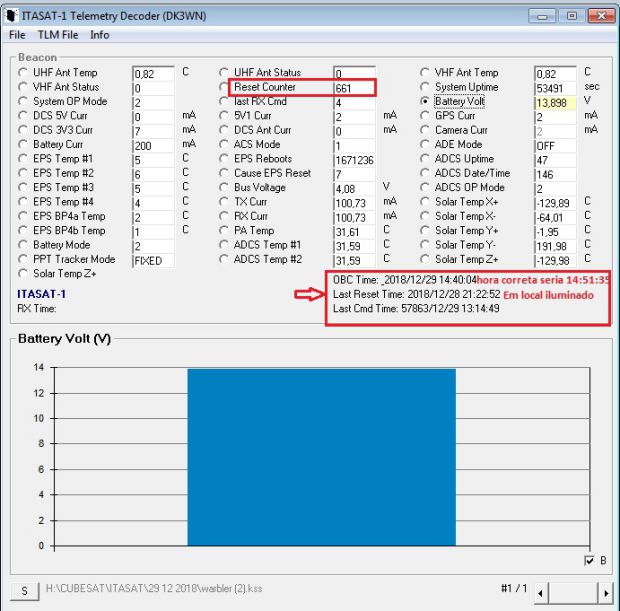Toggle the B checkbox under the chart
Screen dimensions: 620x611
point(588,561)
